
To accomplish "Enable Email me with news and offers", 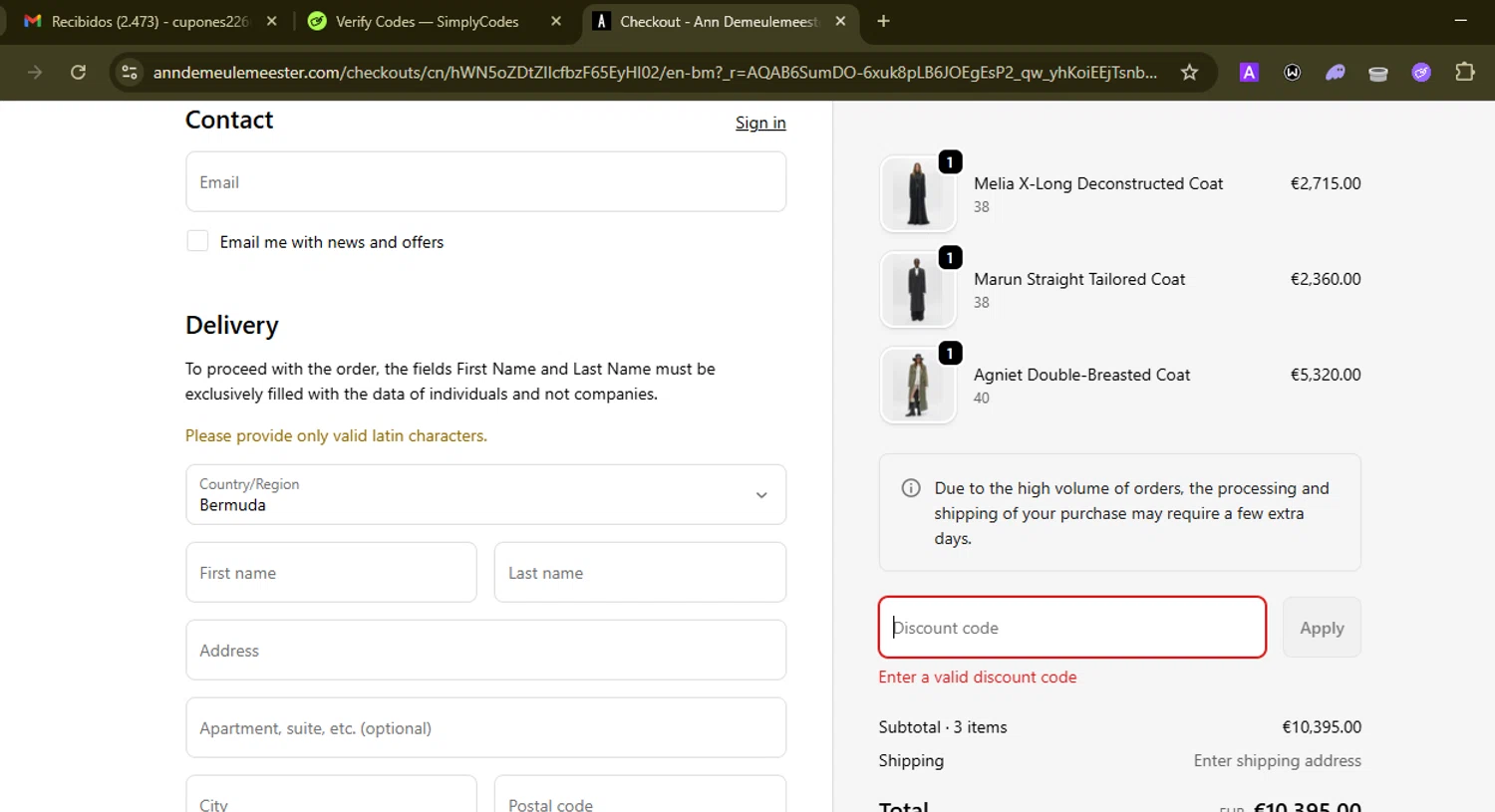I will 197,241.
